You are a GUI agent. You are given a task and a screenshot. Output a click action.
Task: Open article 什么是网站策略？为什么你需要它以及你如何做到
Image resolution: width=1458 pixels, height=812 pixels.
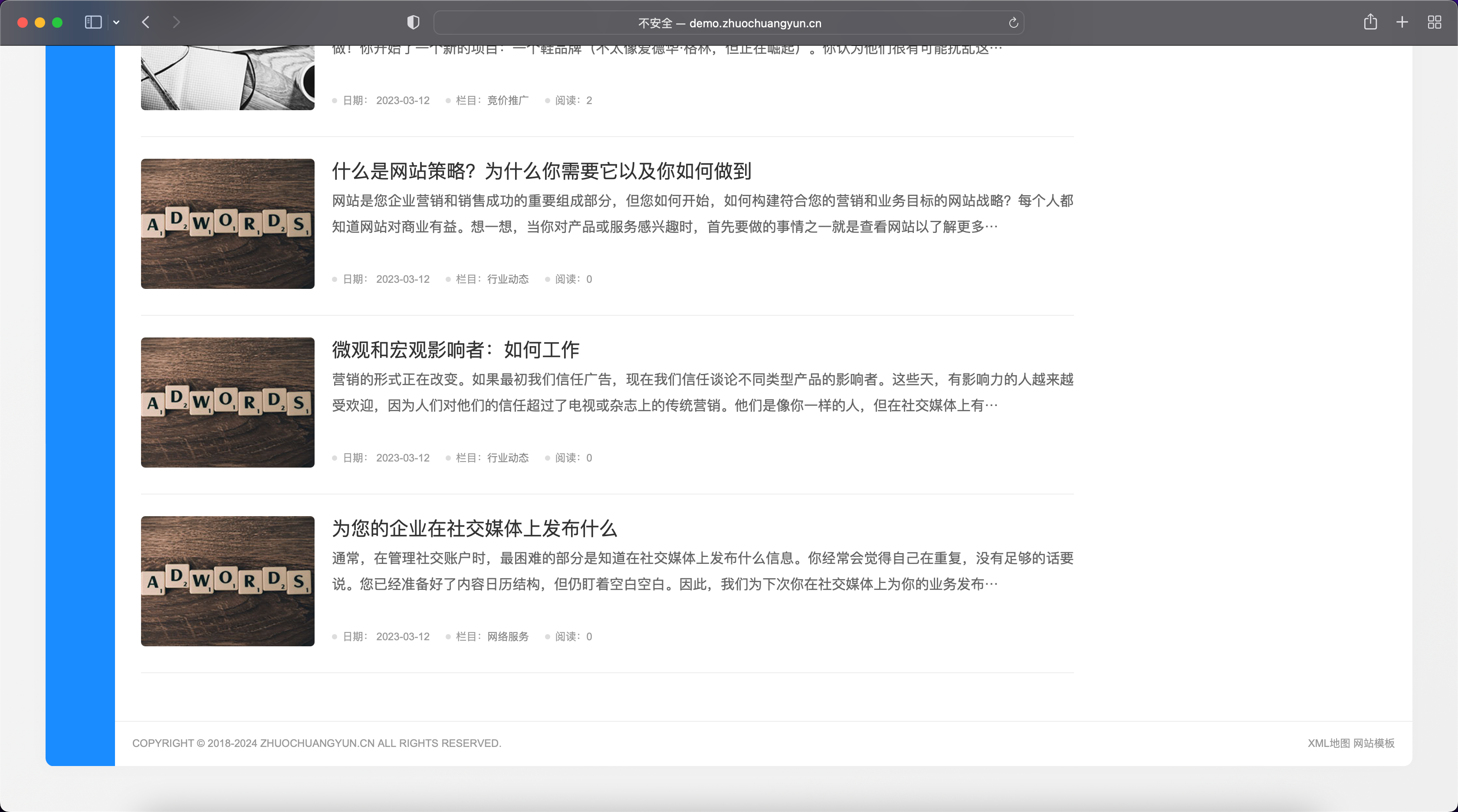pyautogui.click(x=541, y=171)
